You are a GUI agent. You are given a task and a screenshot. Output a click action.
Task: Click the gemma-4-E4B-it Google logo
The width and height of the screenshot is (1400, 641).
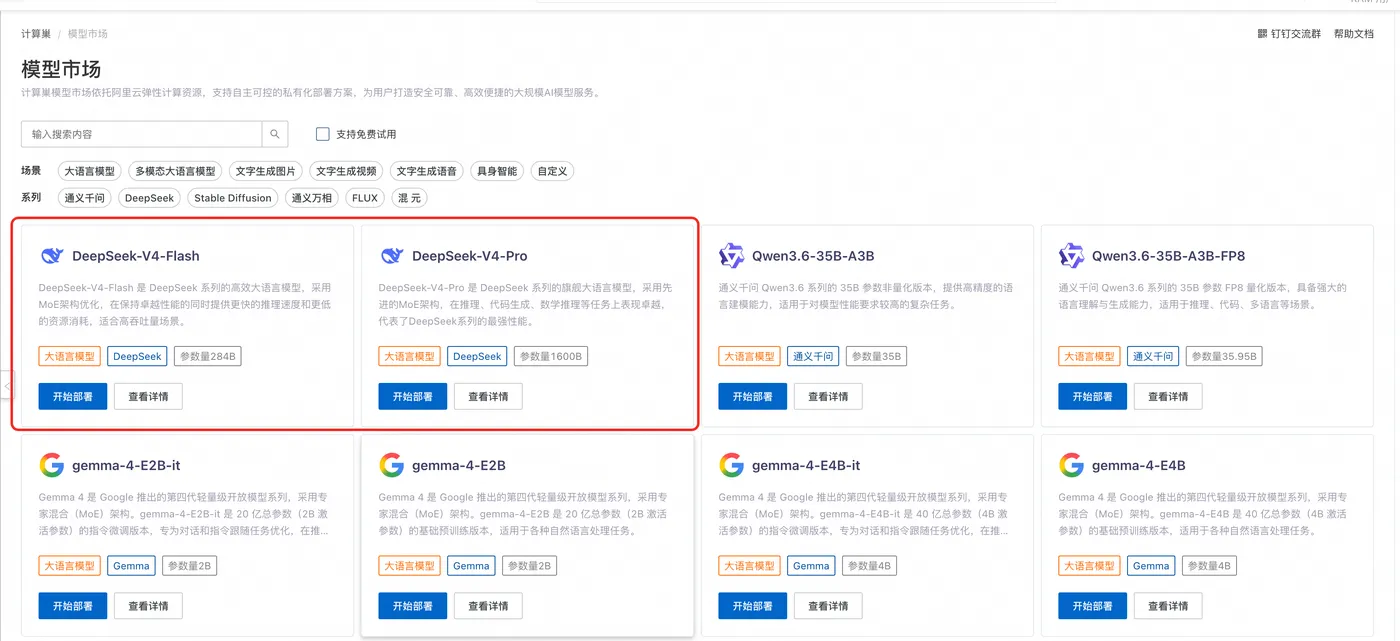click(732, 465)
